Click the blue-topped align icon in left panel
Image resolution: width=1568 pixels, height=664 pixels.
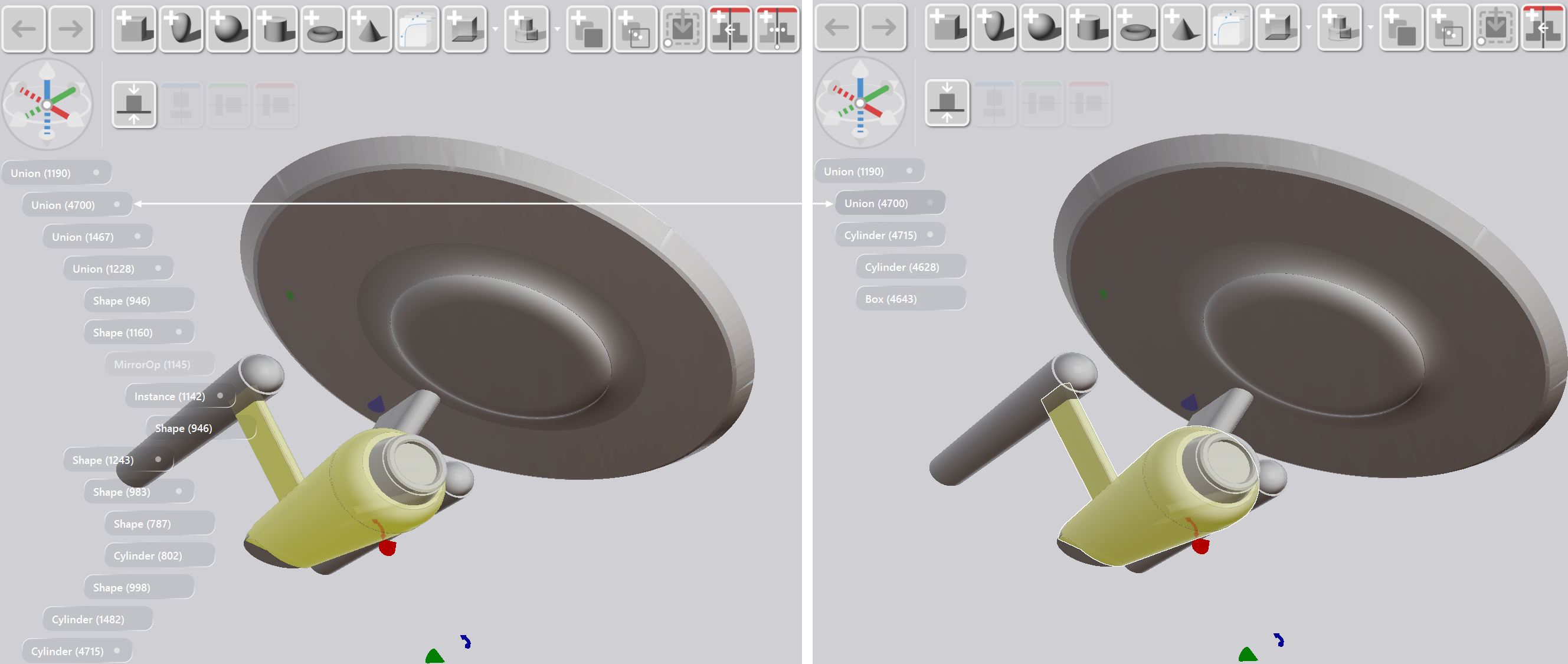[x=181, y=104]
